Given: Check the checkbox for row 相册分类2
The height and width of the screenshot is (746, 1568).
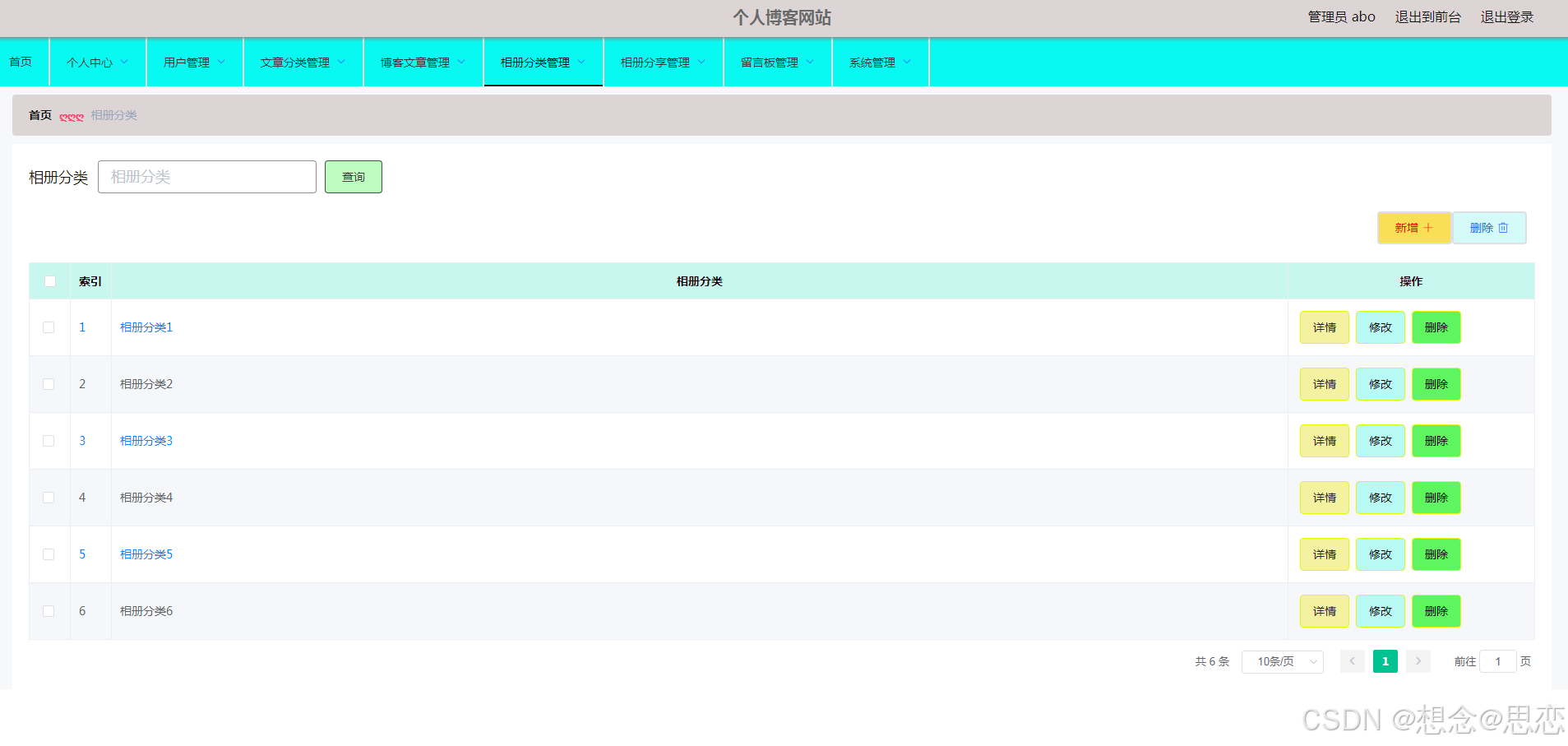Looking at the screenshot, I should point(49,384).
